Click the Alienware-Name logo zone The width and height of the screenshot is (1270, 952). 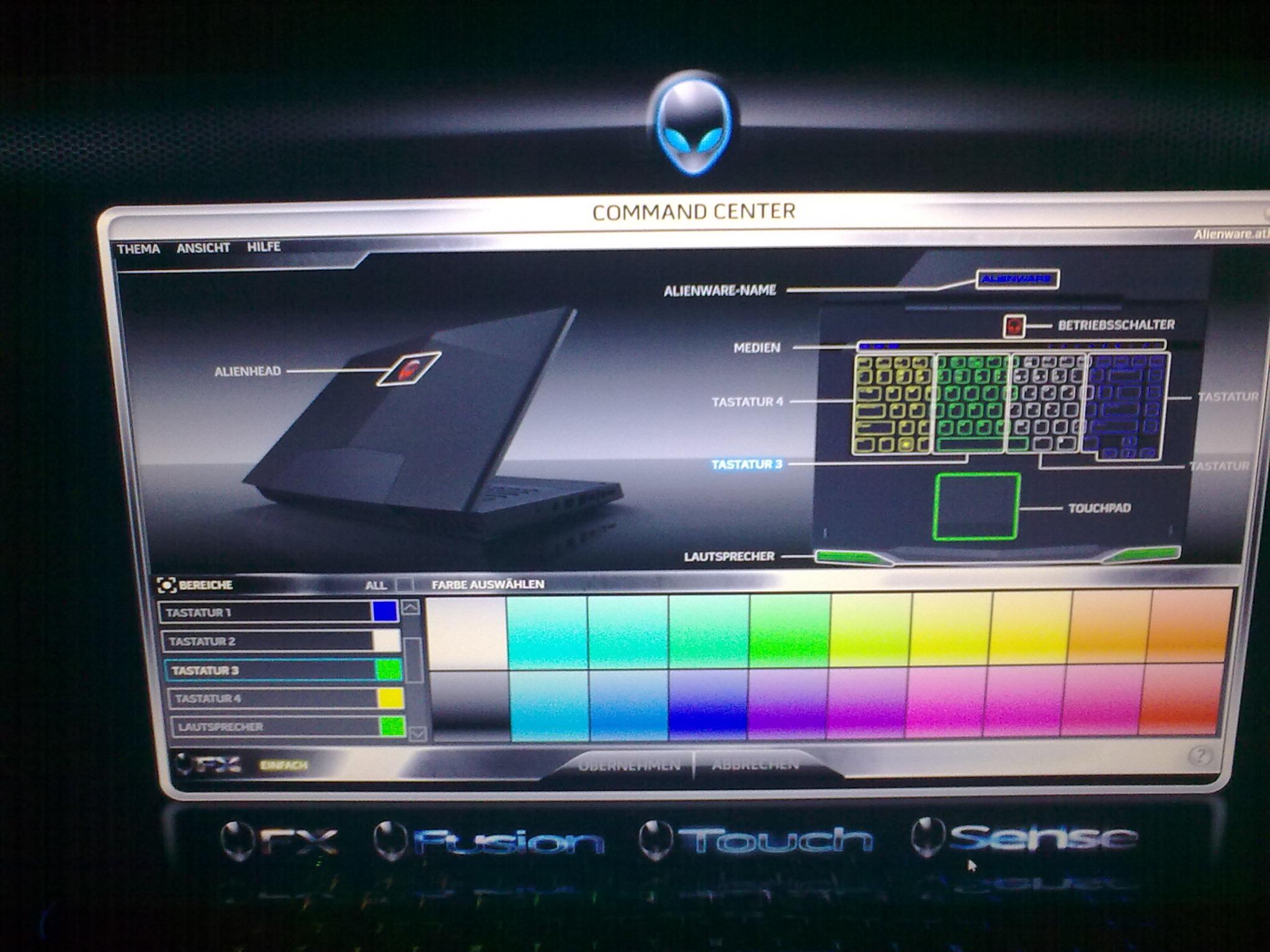(x=1017, y=279)
